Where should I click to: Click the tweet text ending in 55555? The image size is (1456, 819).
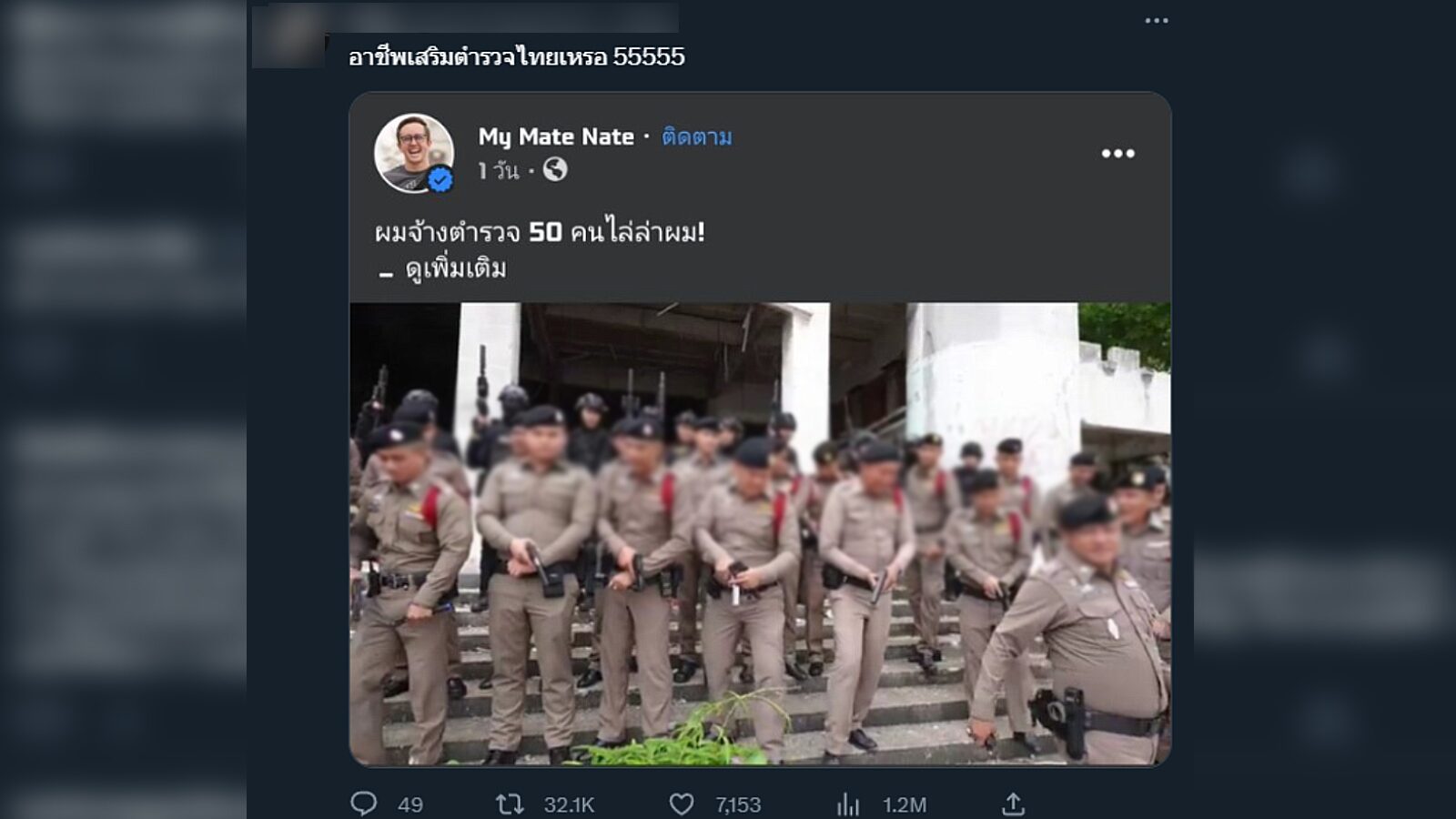point(516,56)
